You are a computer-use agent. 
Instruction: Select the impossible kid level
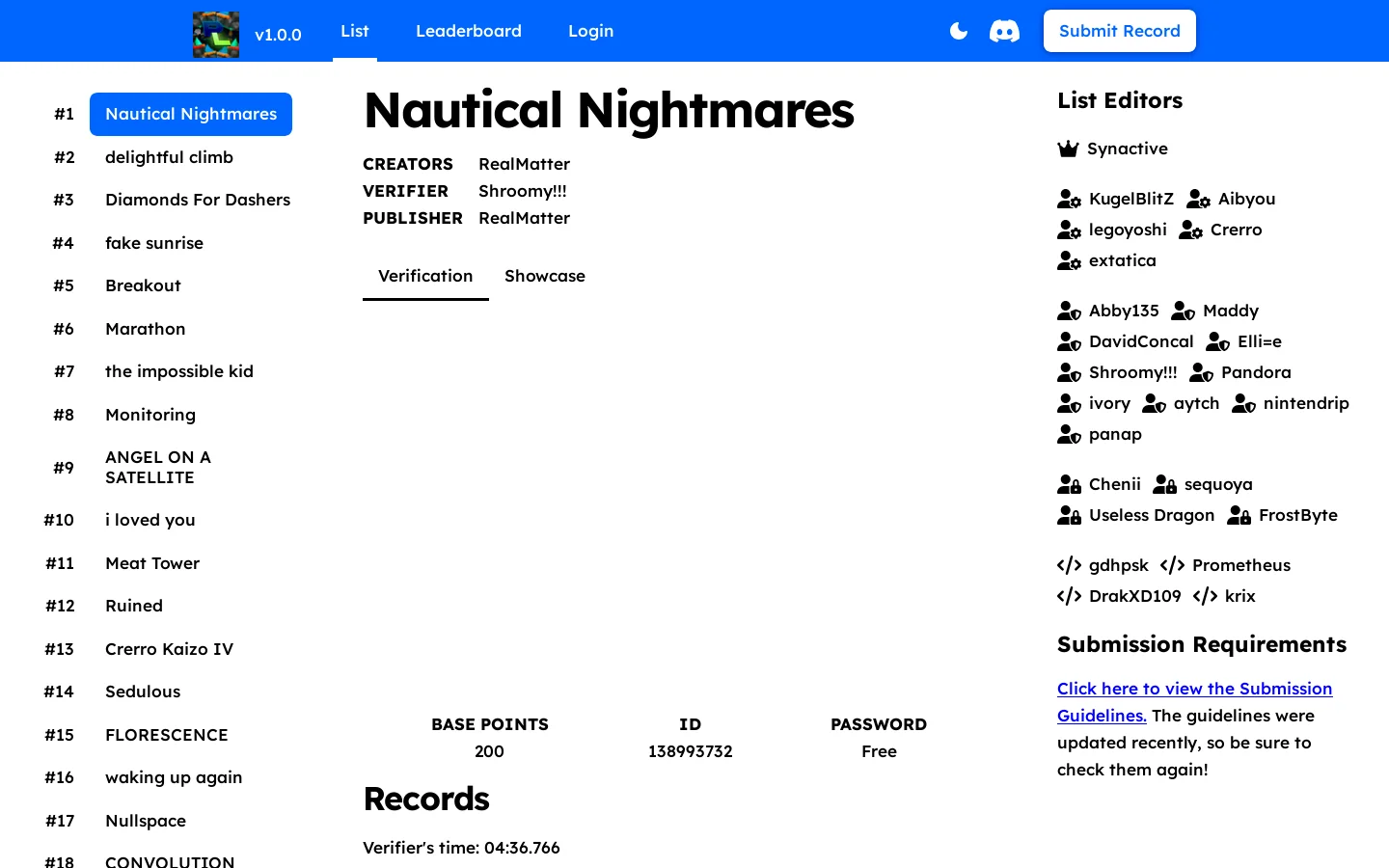coord(179,371)
